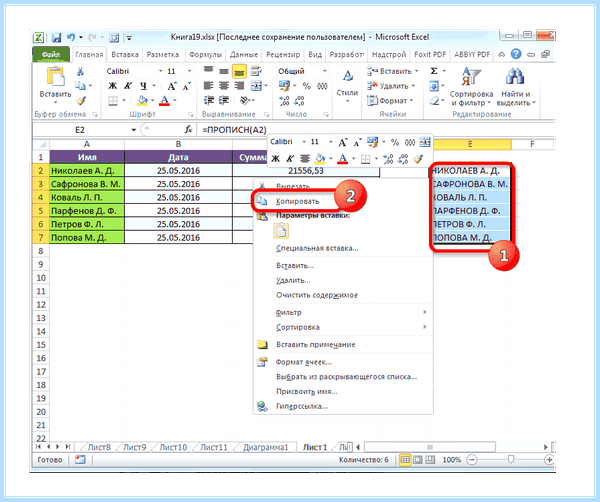
Task: Click Fill Color bucket icon in ribbon
Action: pos(142,101)
